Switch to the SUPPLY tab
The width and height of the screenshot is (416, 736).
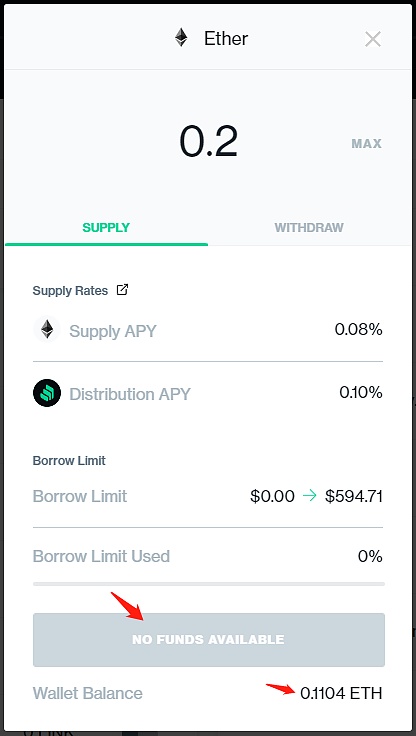pos(106,228)
